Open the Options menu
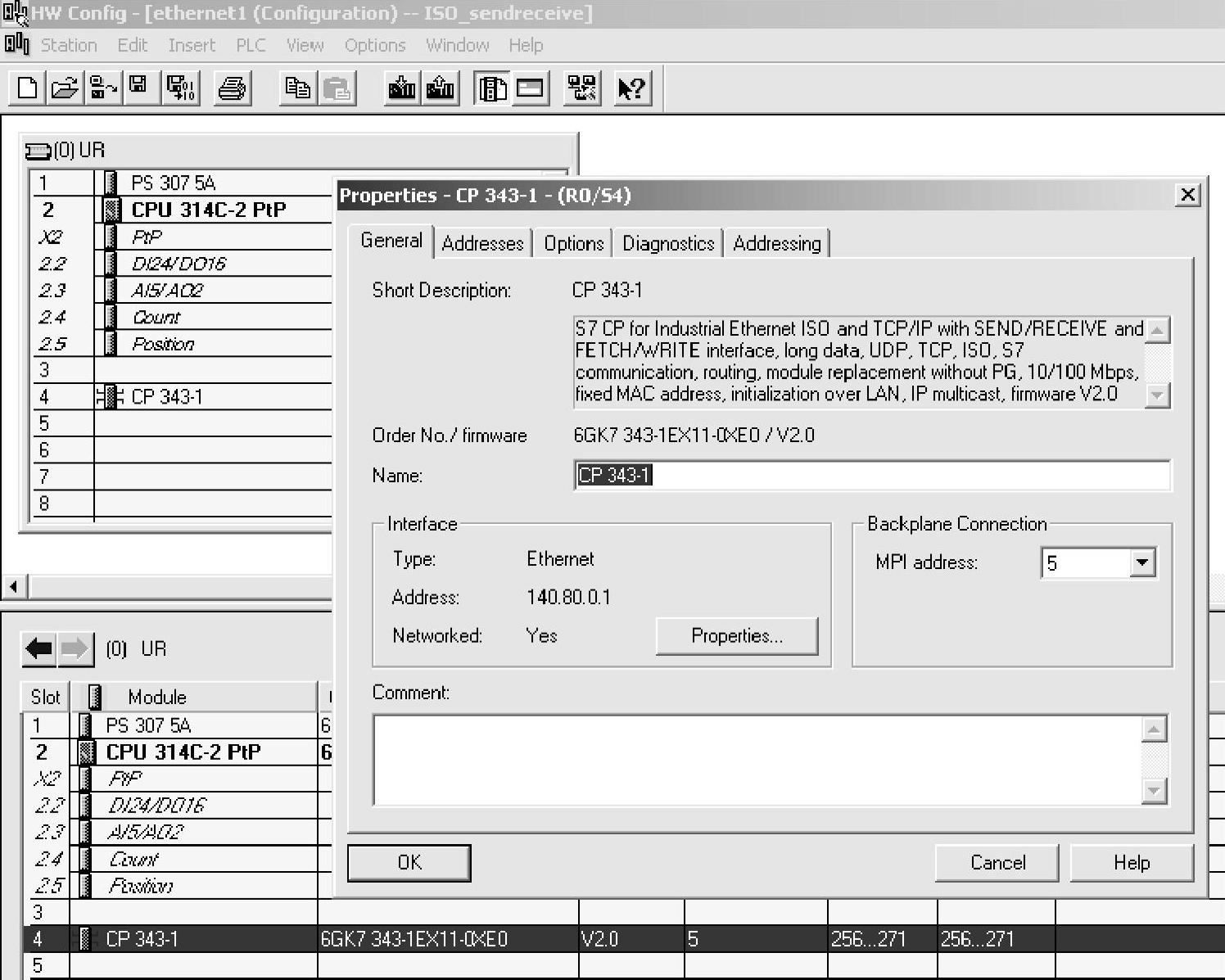 click(x=375, y=45)
